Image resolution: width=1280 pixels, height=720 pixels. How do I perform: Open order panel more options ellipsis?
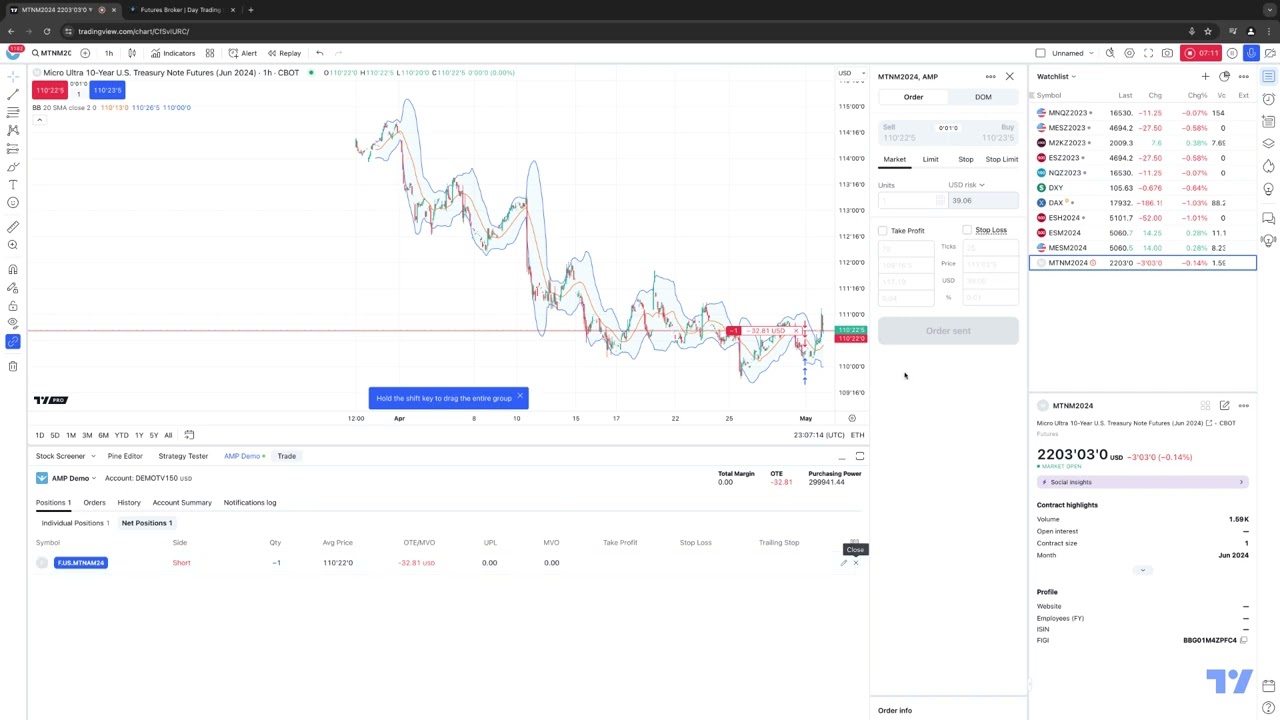(990, 76)
